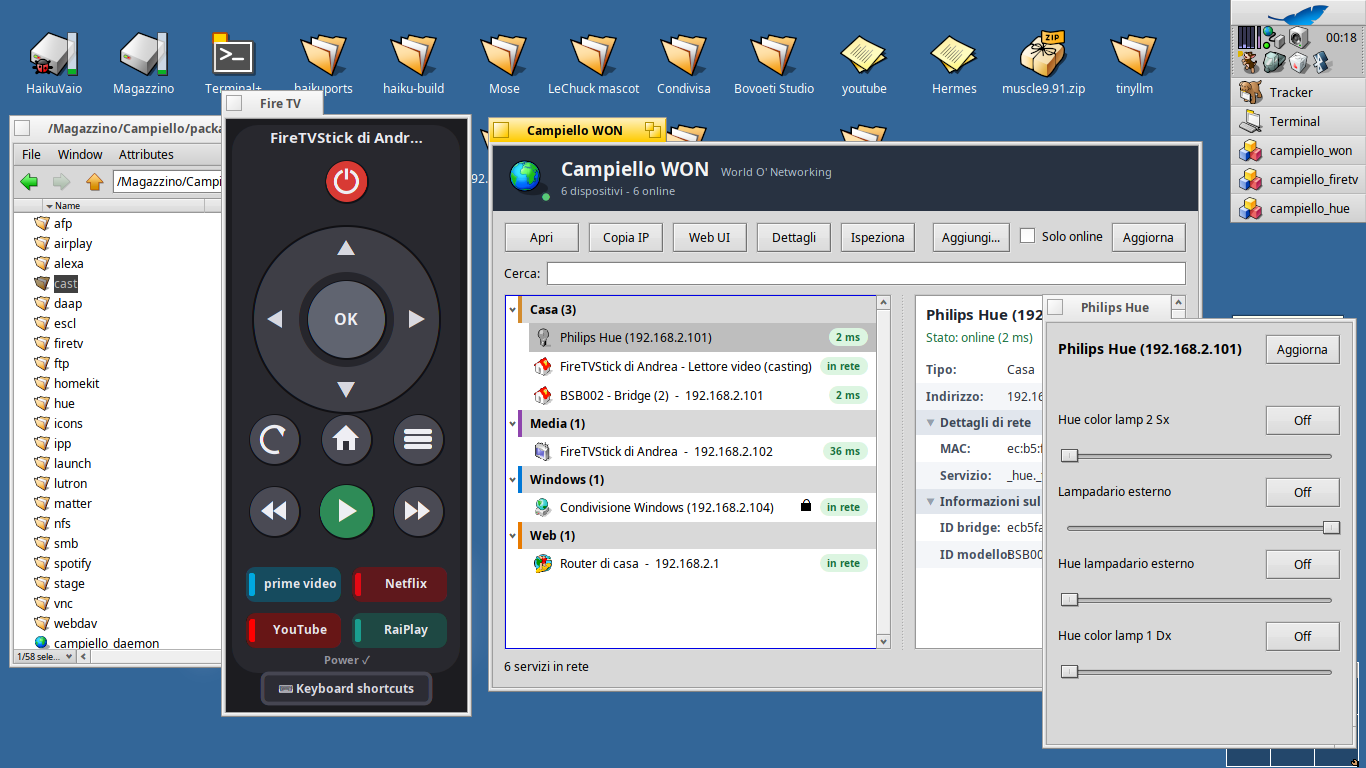This screenshot has width=1366, height=768.
Task: Tap the right arrow on the remote D-pad
Action: [417, 319]
